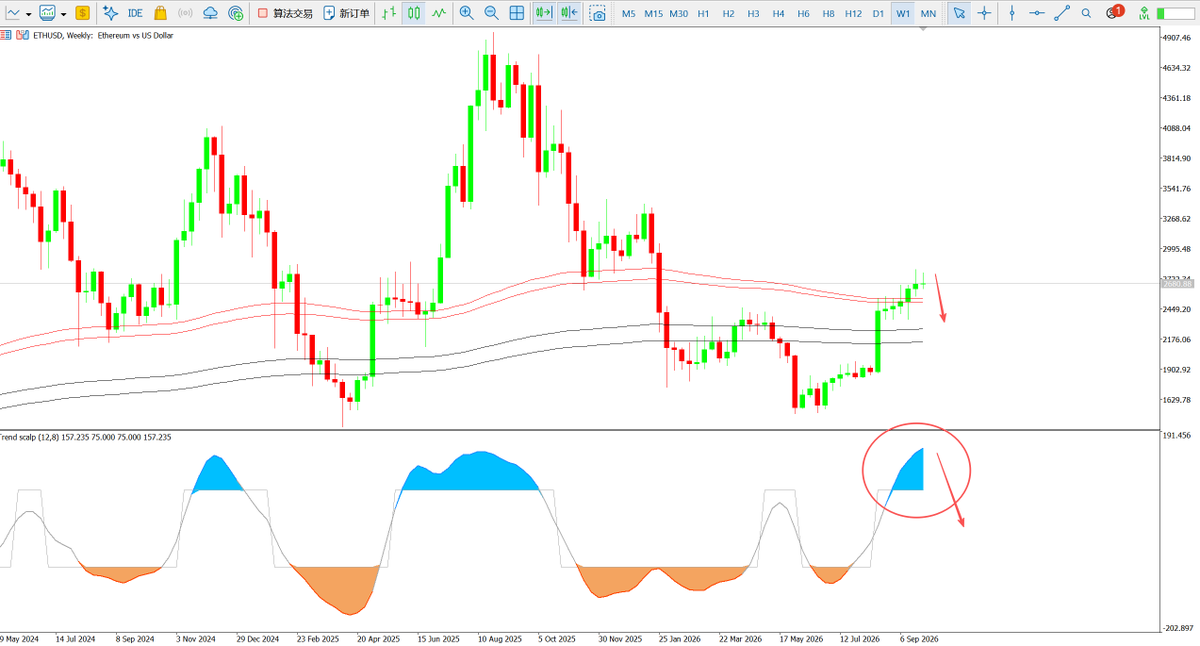Viewport: 1200px width, 646px height.
Task: Expand the indicators list dropdown arrow
Action: [x=63, y=14]
